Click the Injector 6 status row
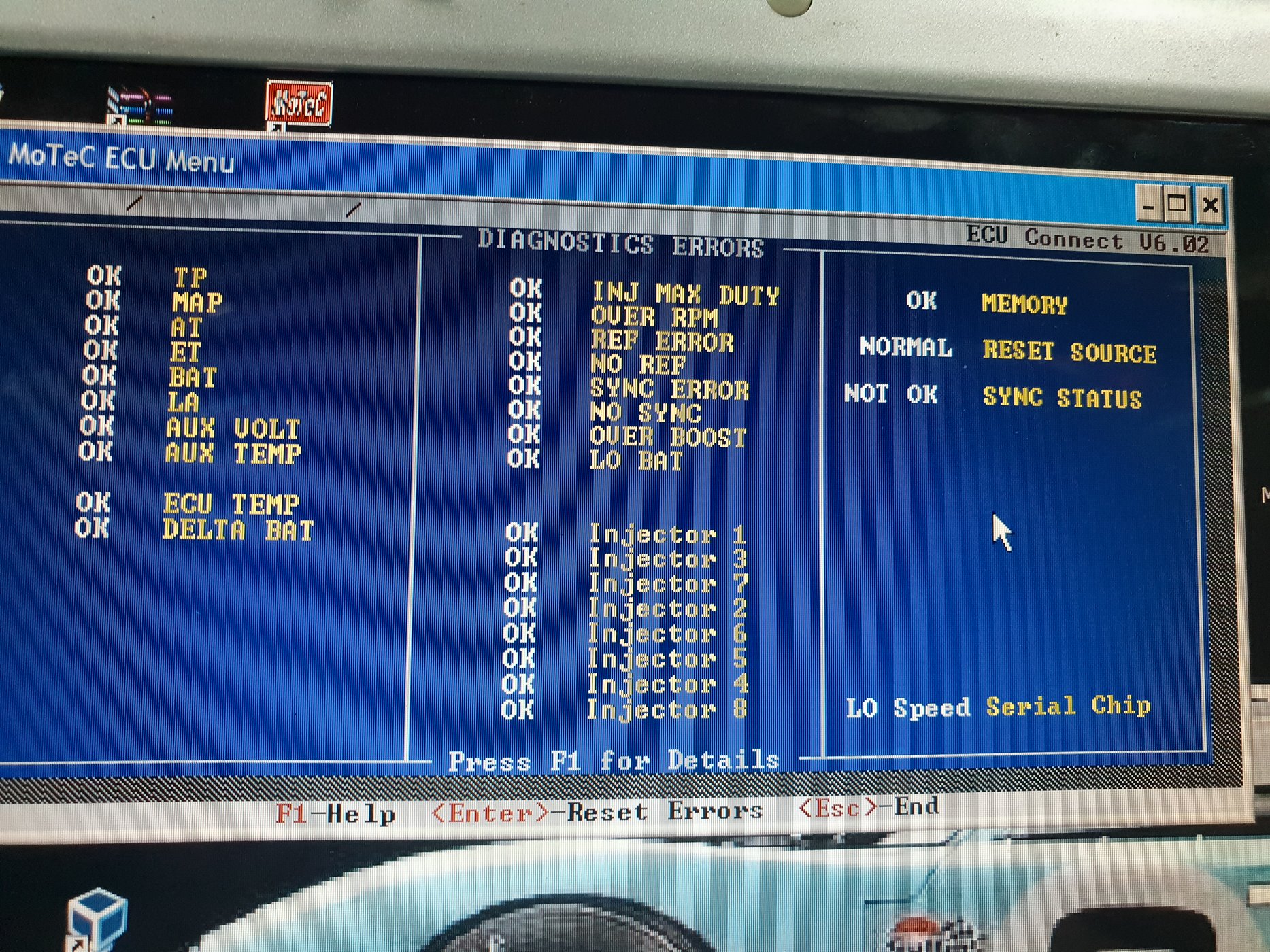 click(624, 633)
